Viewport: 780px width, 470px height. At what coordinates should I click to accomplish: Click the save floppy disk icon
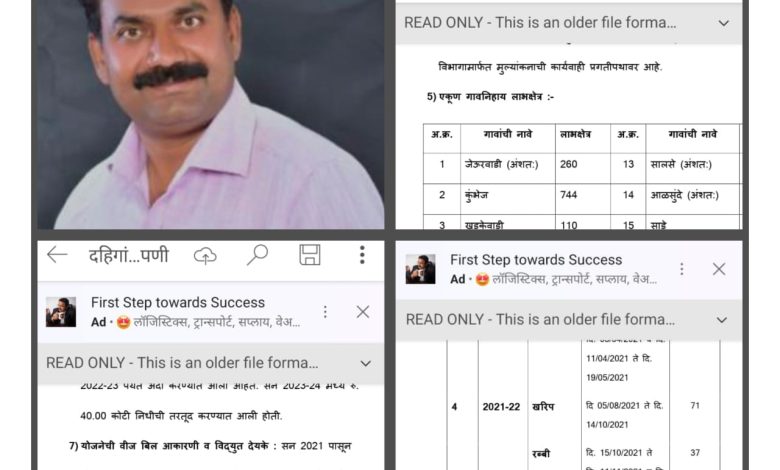click(x=309, y=255)
